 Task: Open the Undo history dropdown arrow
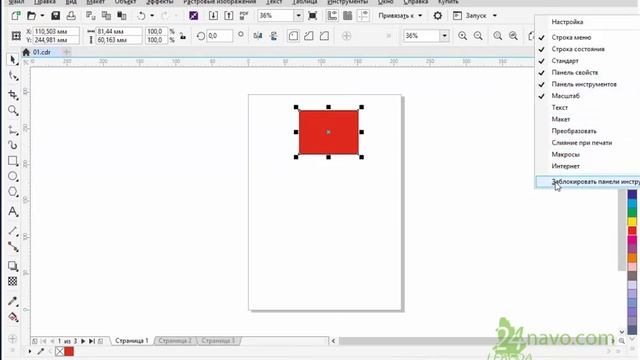coord(152,16)
